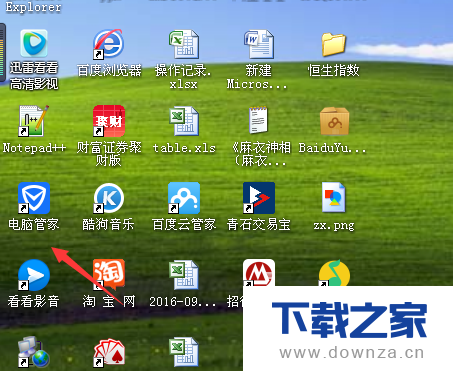This screenshot has width=453, height=371.
Task: Click the 电脑管家 icon label
Action: click(34, 225)
